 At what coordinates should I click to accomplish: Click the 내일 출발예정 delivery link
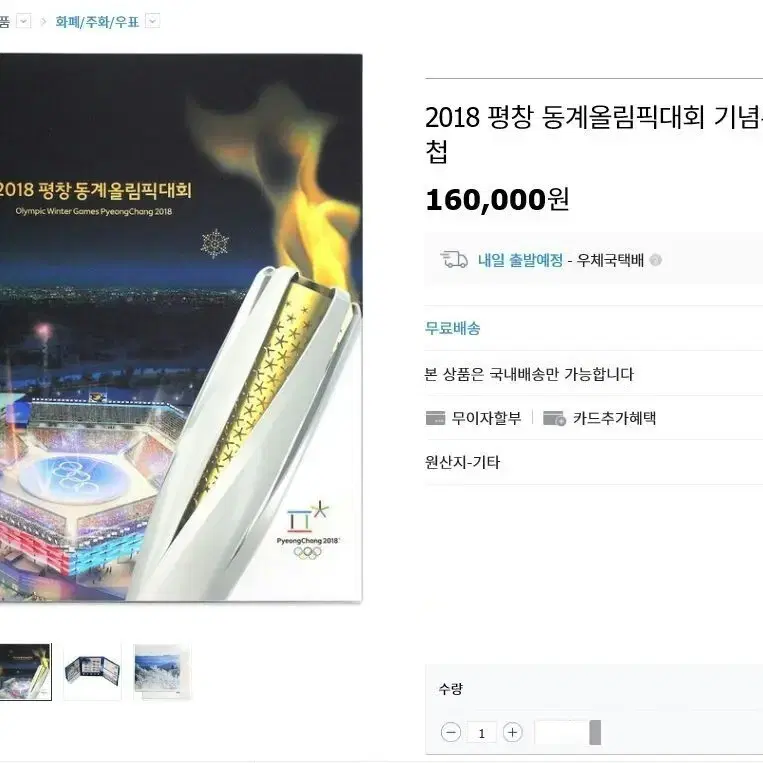point(520,260)
